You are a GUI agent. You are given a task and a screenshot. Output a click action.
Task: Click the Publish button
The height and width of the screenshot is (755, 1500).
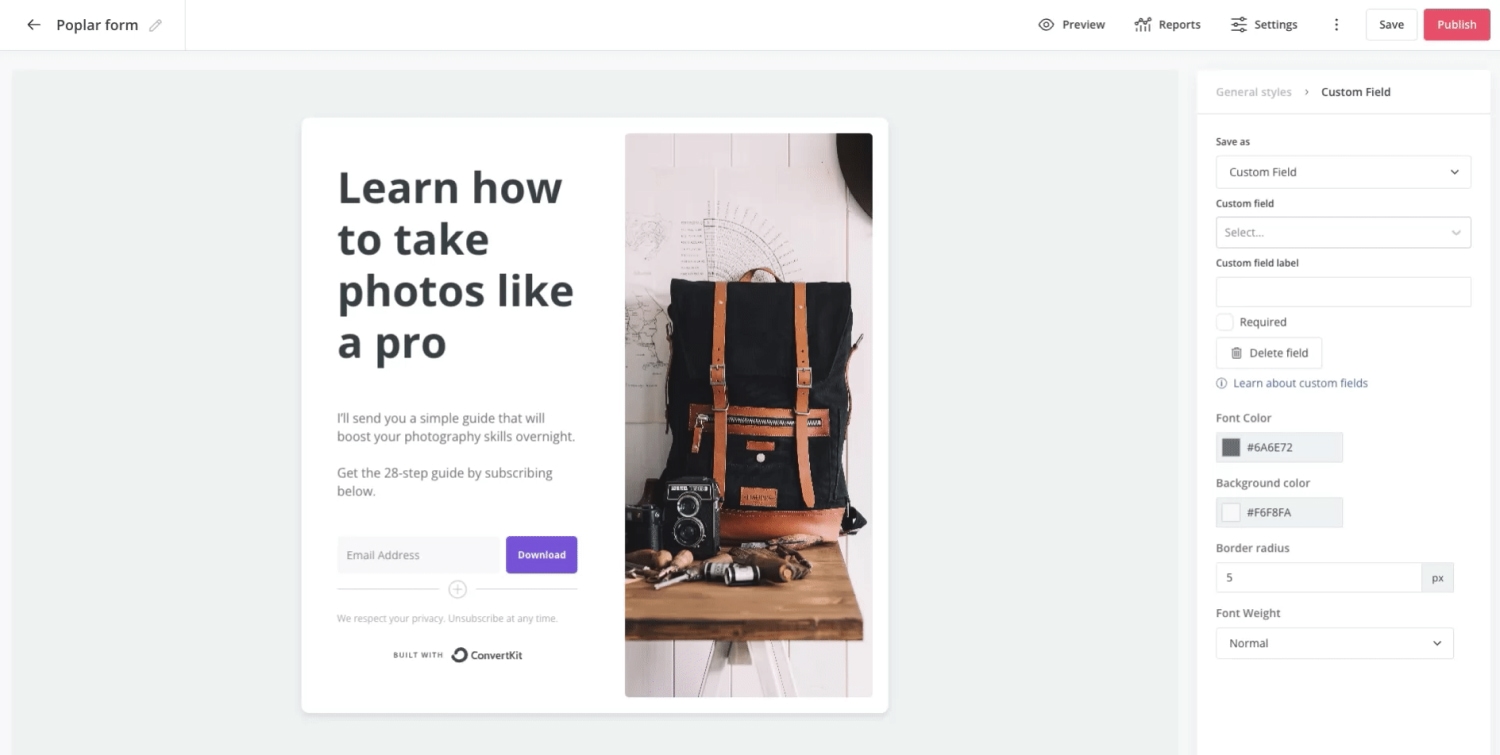(1456, 25)
